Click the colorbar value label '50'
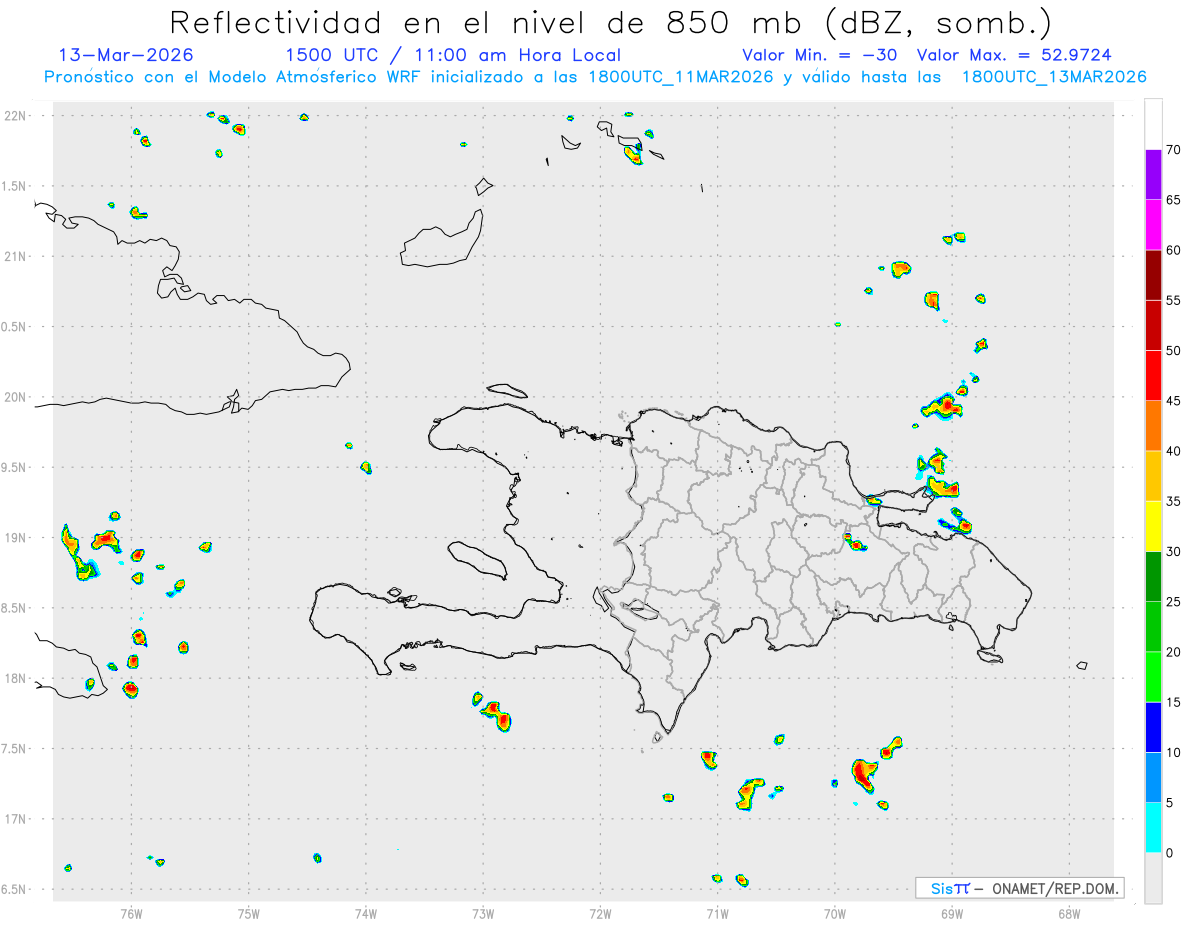 (1173, 350)
